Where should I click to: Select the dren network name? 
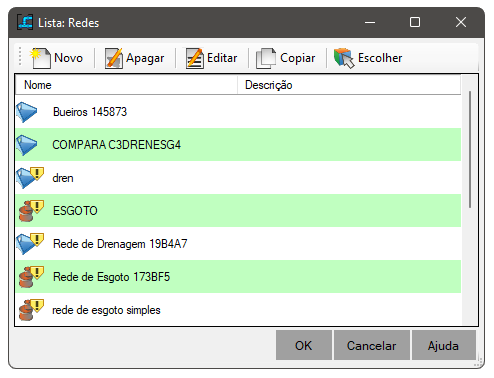coord(63,178)
